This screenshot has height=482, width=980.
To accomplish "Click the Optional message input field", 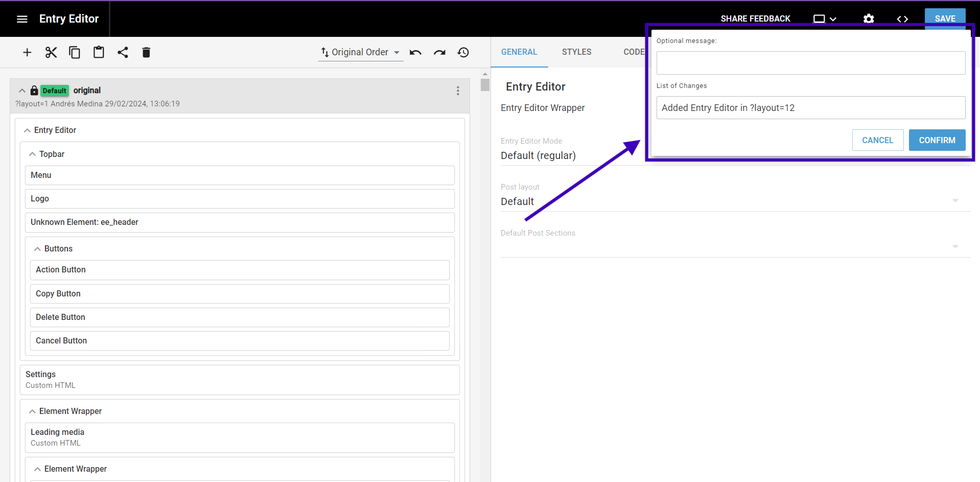I will tap(811, 63).
